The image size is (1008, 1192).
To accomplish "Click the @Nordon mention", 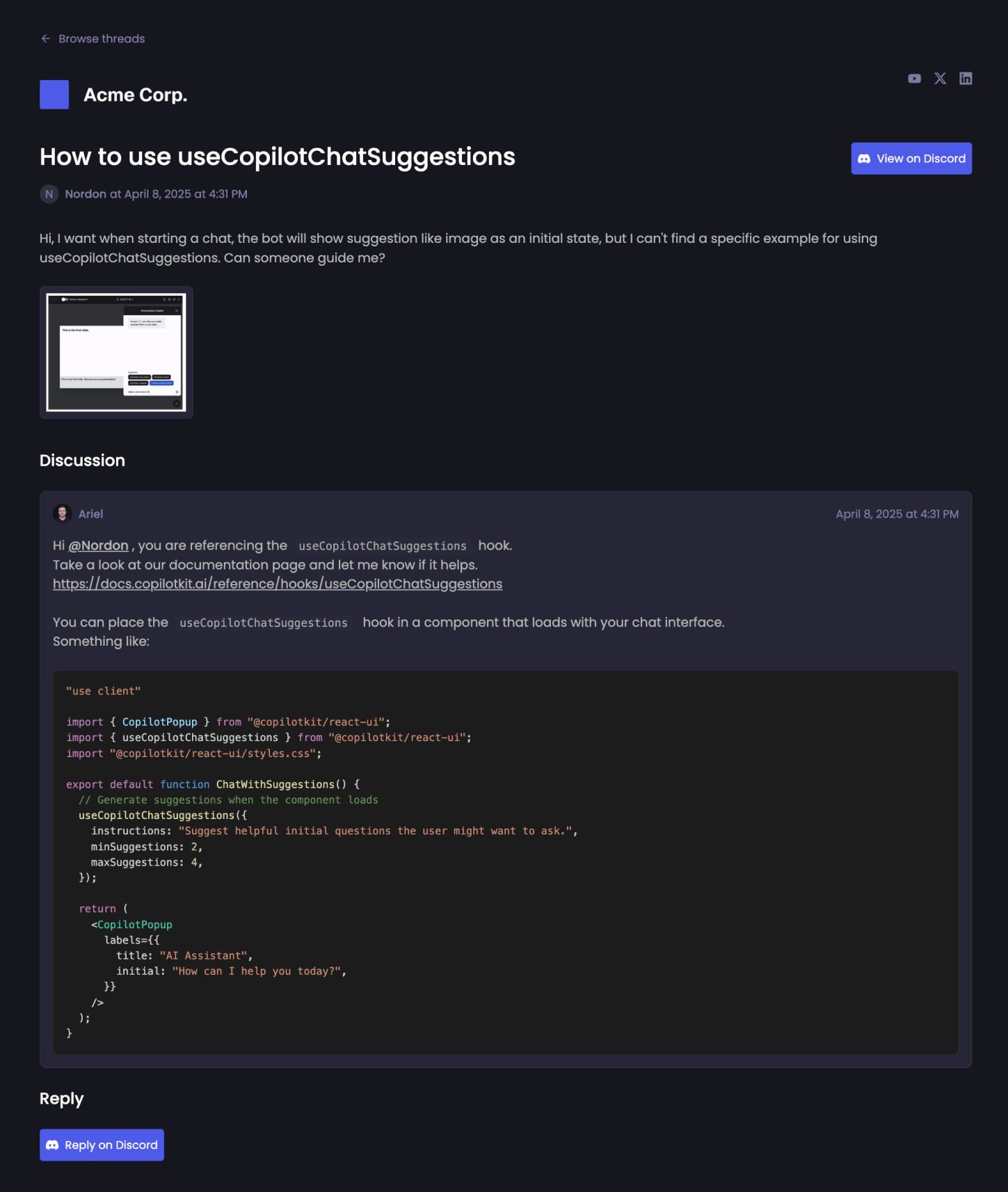I will coord(98,546).
